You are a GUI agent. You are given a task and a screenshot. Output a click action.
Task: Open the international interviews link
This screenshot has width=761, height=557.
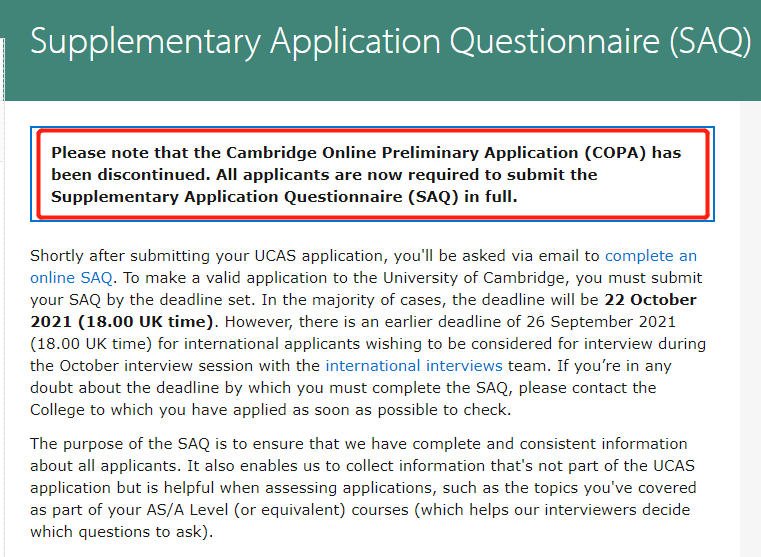point(414,365)
